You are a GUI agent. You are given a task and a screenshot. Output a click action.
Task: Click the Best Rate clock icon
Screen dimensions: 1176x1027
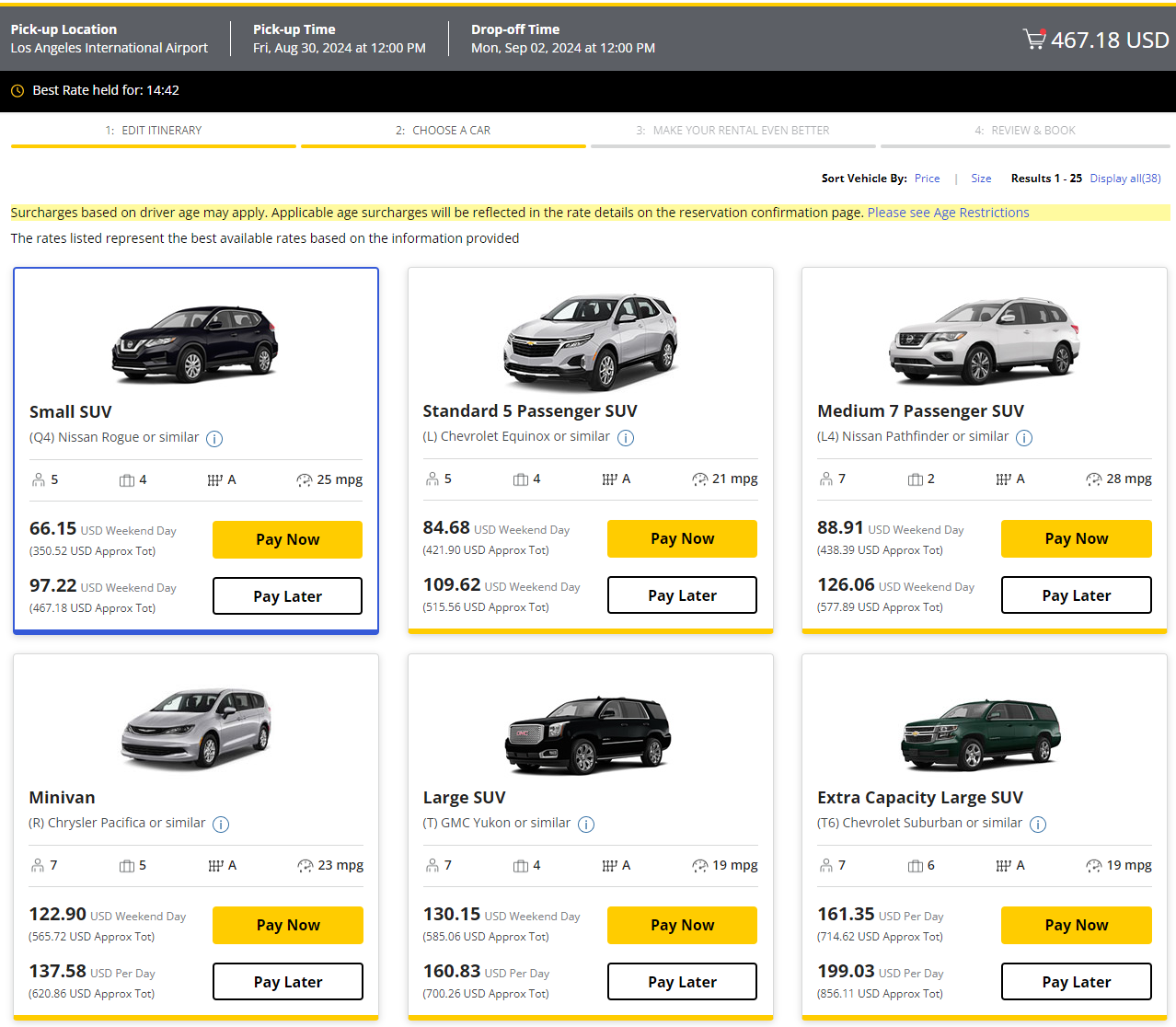coord(17,90)
